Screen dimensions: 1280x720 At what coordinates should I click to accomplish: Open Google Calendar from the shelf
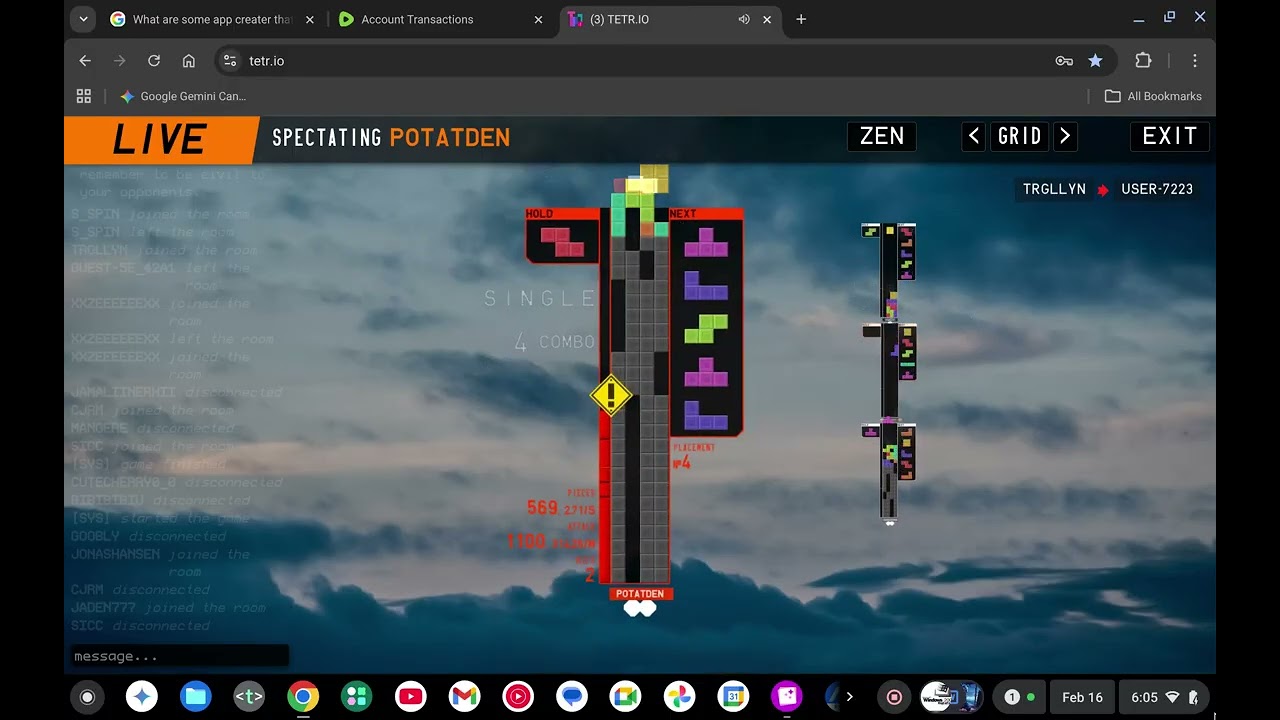[734, 697]
